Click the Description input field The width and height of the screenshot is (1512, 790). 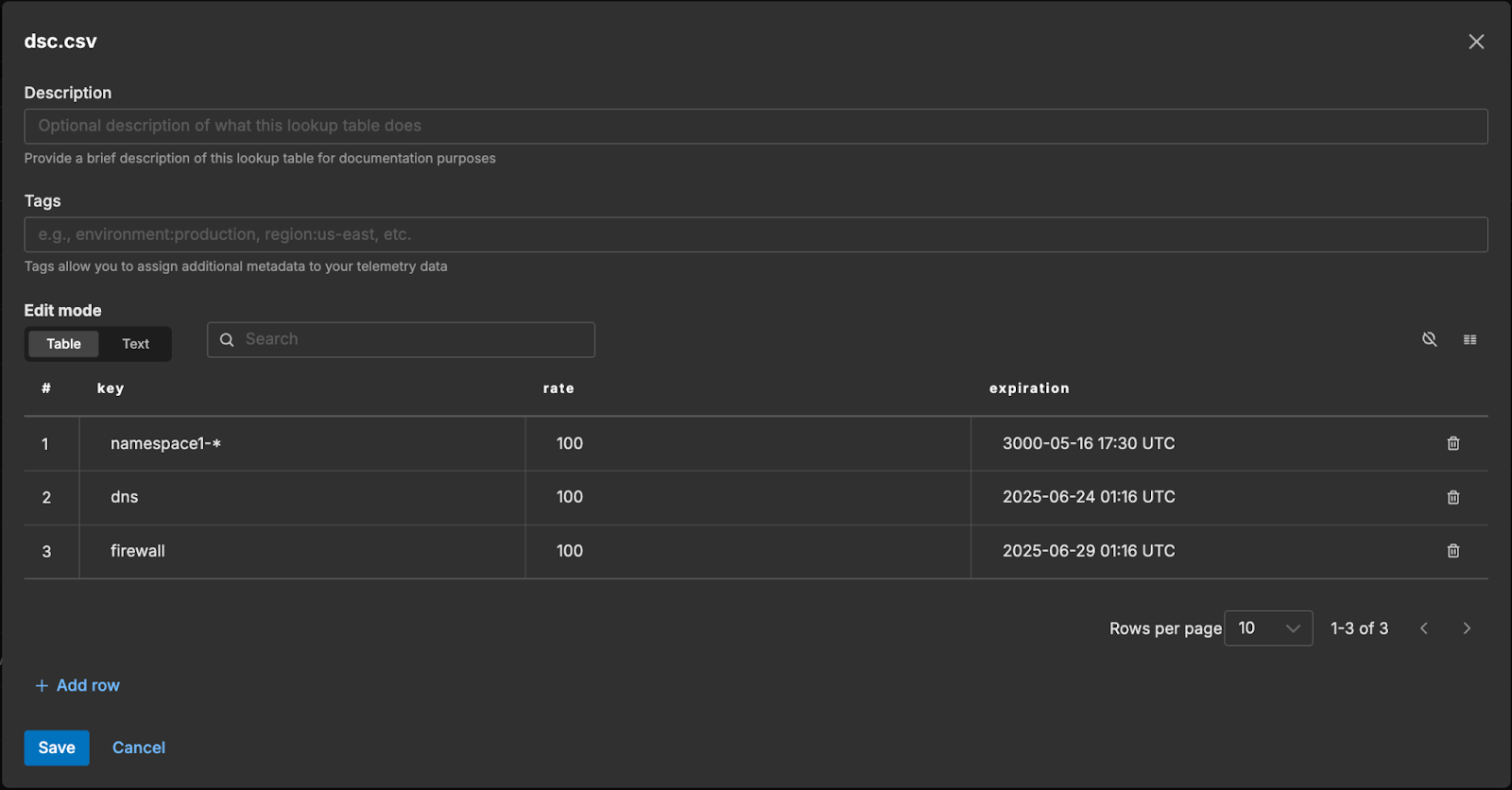click(755, 126)
